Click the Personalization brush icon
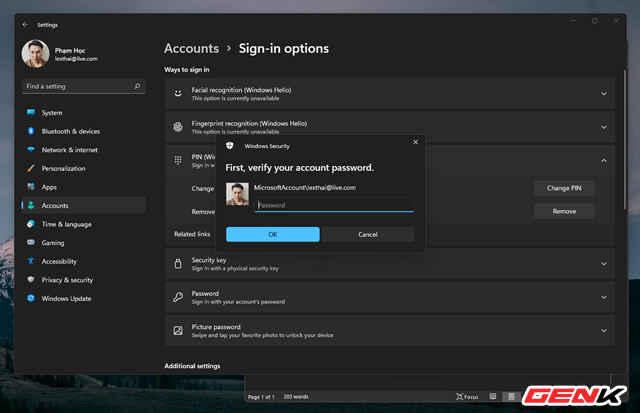 click(x=31, y=168)
